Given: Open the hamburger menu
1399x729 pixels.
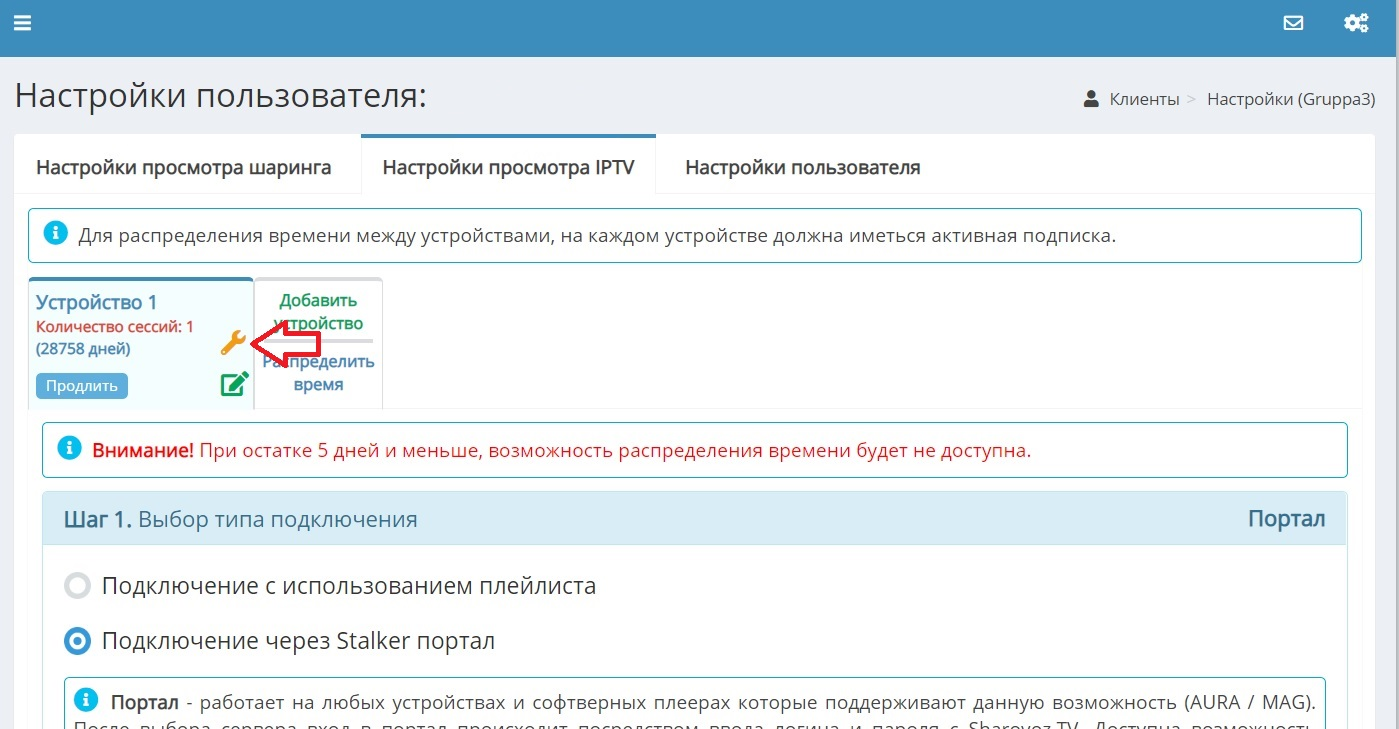Looking at the screenshot, I should (x=22, y=22).
